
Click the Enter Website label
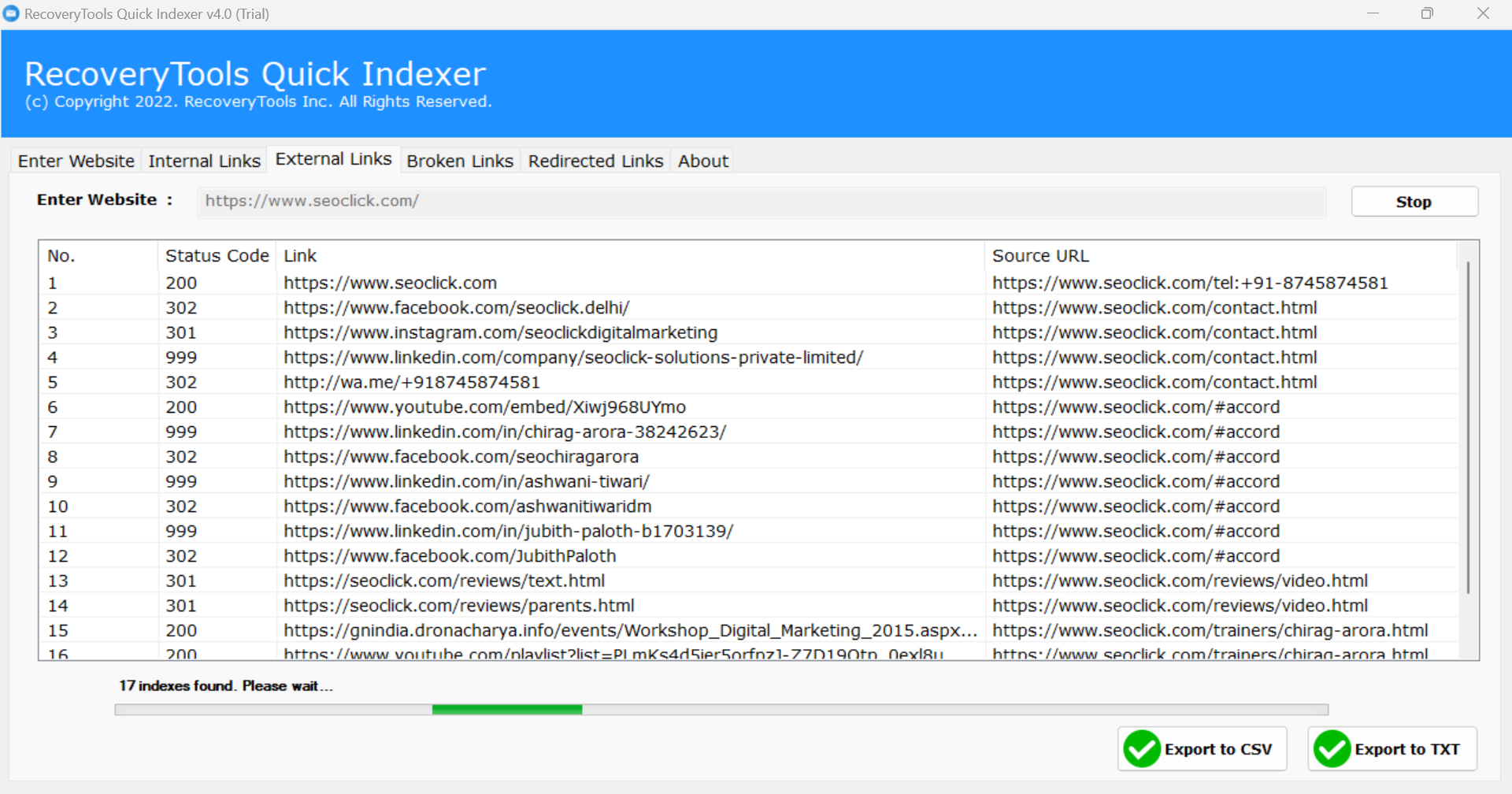coord(104,200)
